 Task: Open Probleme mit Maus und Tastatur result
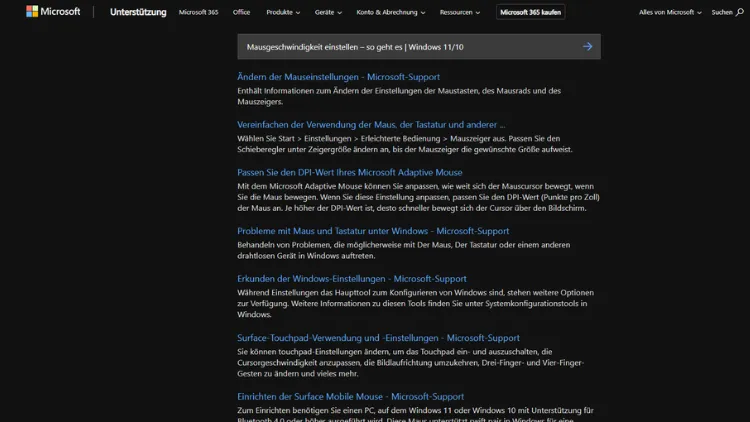[x=373, y=231]
